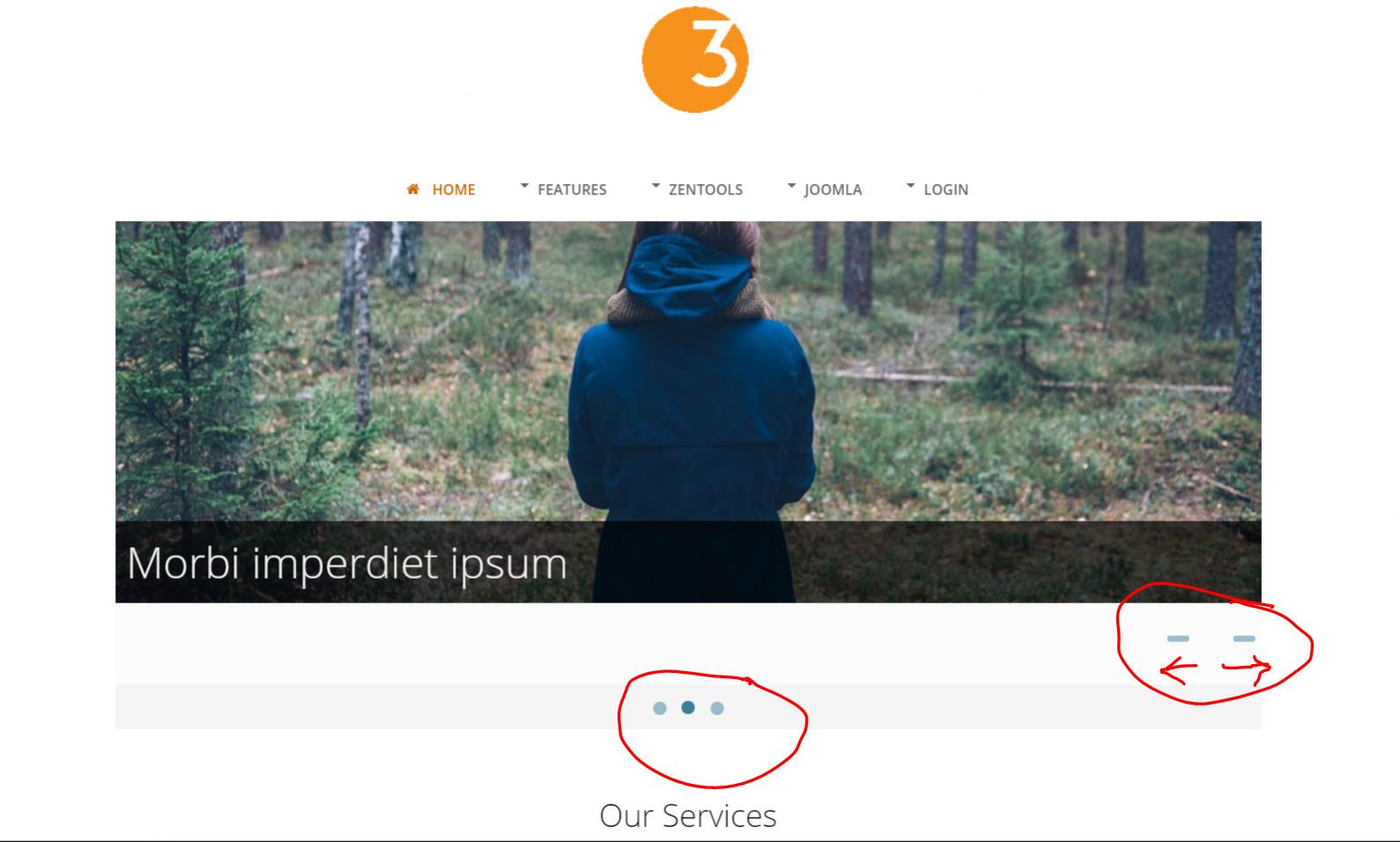Select the active middle slideshow dot
The height and width of the screenshot is (842, 1400).
[x=688, y=707]
